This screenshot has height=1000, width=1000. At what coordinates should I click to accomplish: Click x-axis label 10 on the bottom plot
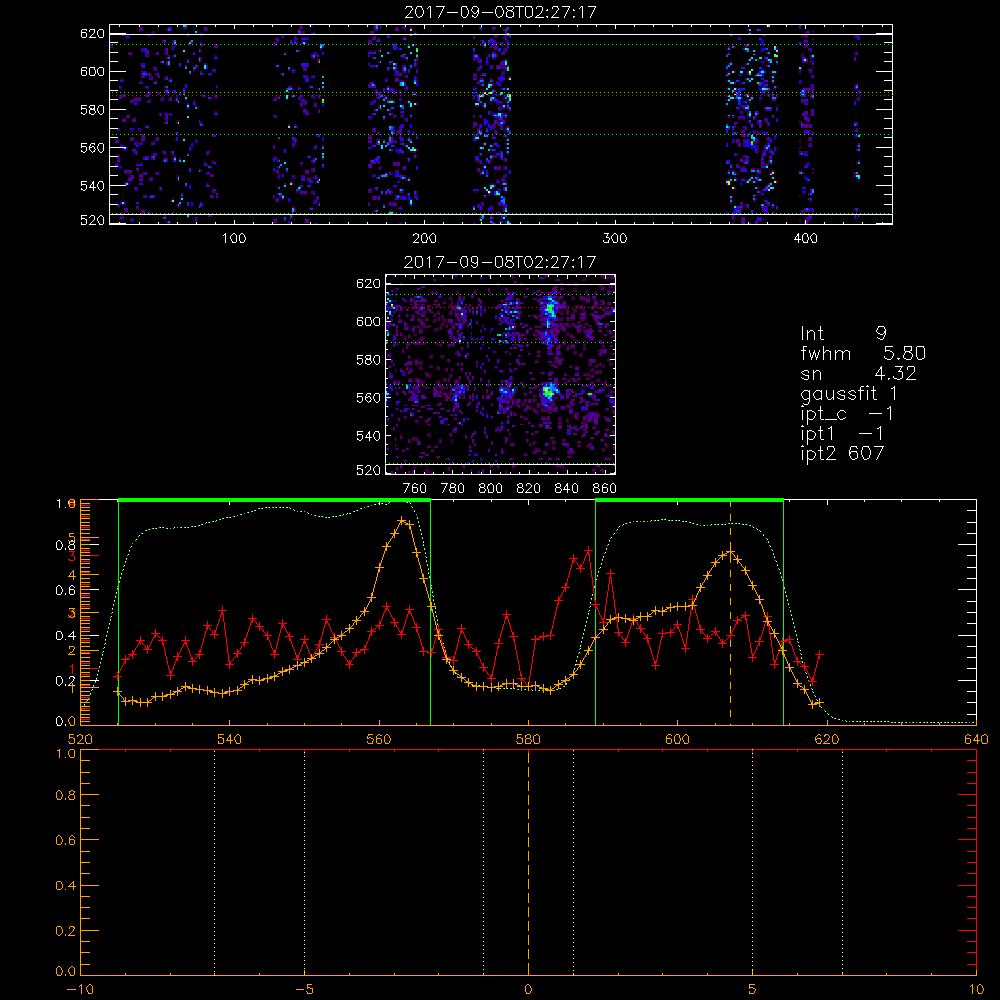point(976,989)
